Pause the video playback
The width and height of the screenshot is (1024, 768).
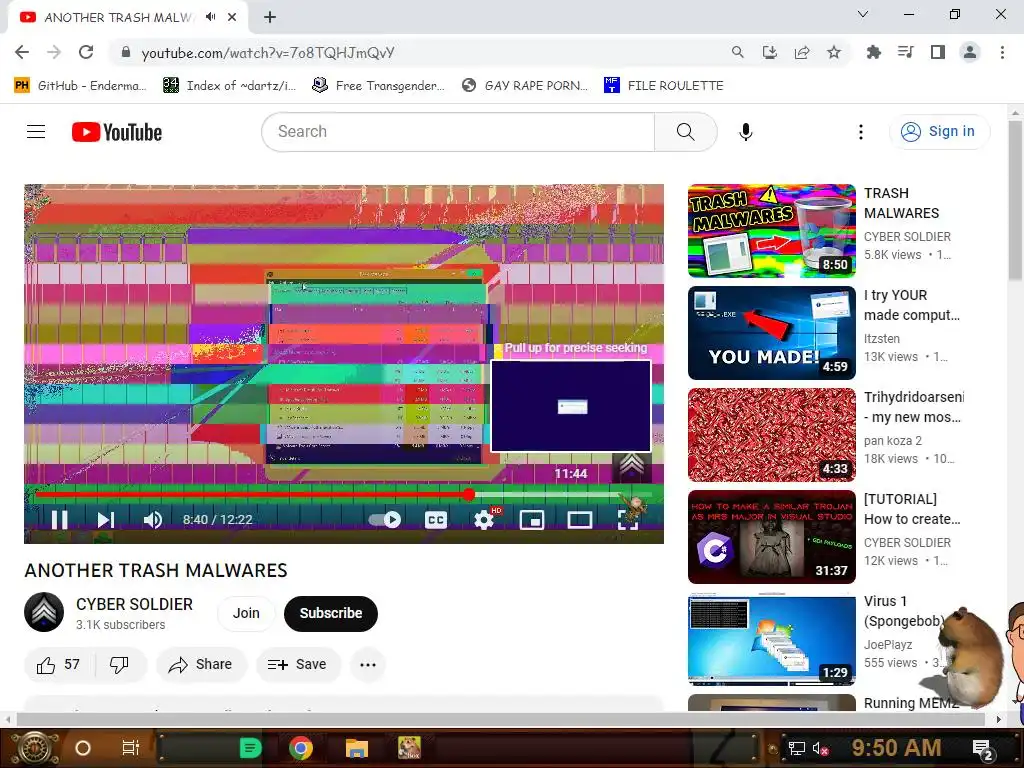(59, 519)
